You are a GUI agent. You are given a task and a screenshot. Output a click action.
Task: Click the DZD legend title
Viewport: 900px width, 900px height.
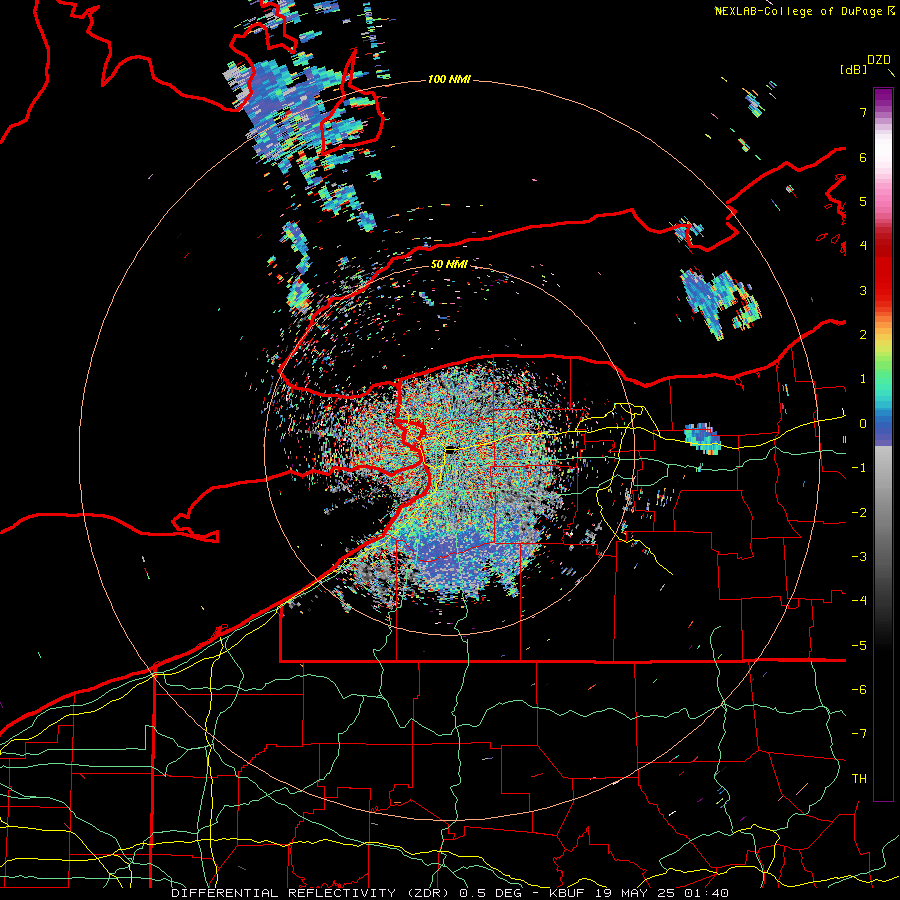[879, 60]
